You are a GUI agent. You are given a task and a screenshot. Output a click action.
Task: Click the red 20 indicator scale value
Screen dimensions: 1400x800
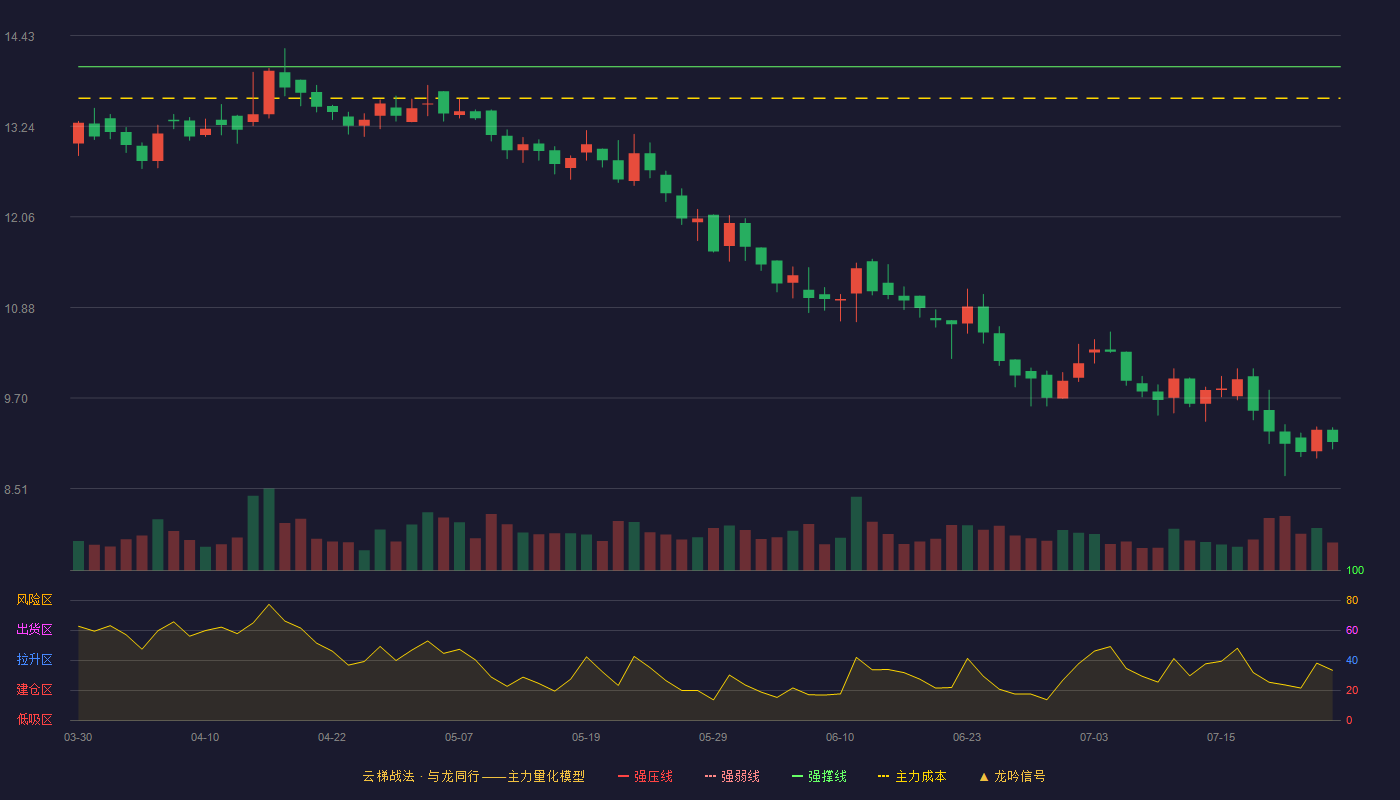pos(1352,690)
